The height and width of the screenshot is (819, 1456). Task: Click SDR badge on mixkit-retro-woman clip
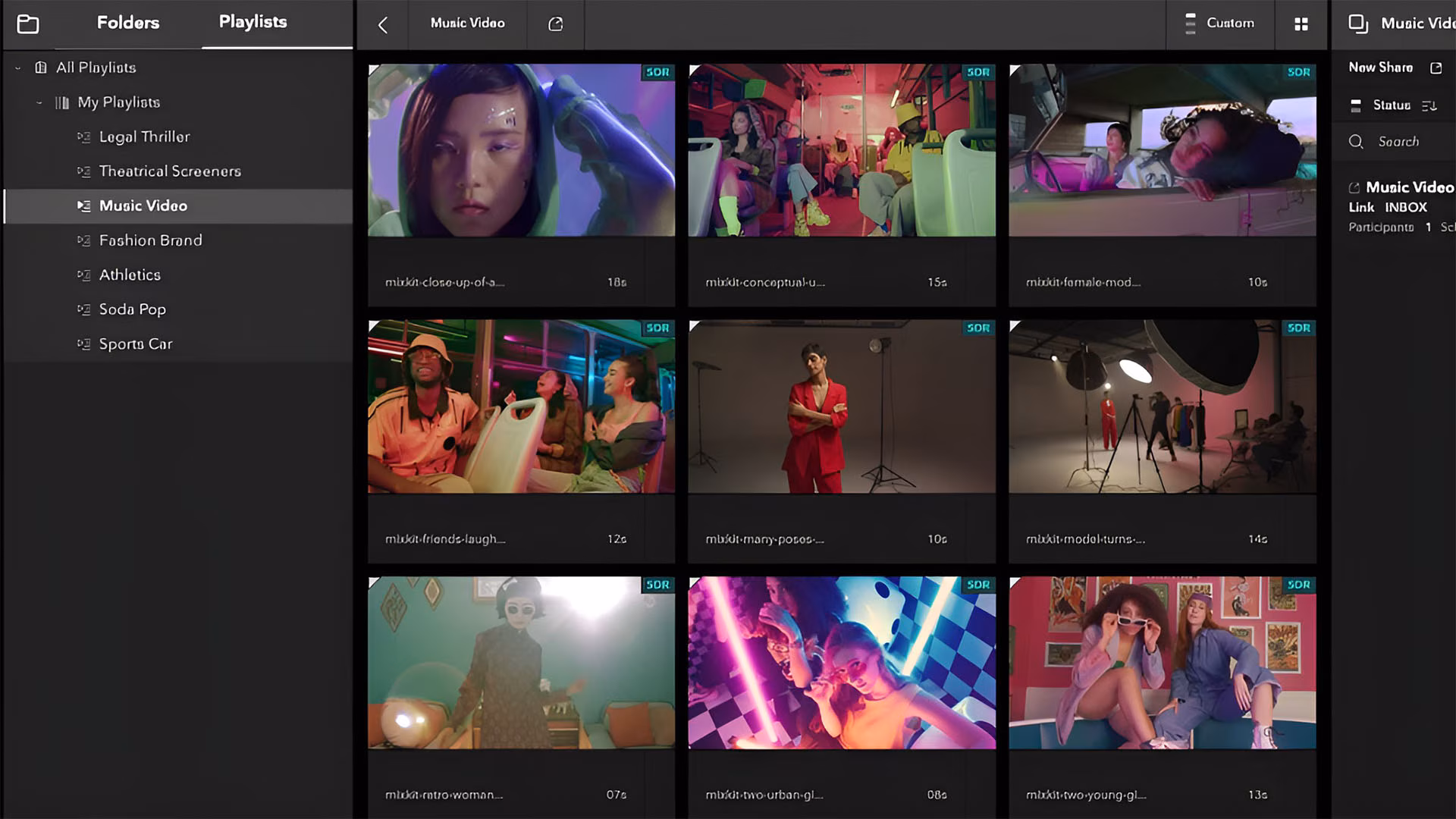[x=657, y=585]
